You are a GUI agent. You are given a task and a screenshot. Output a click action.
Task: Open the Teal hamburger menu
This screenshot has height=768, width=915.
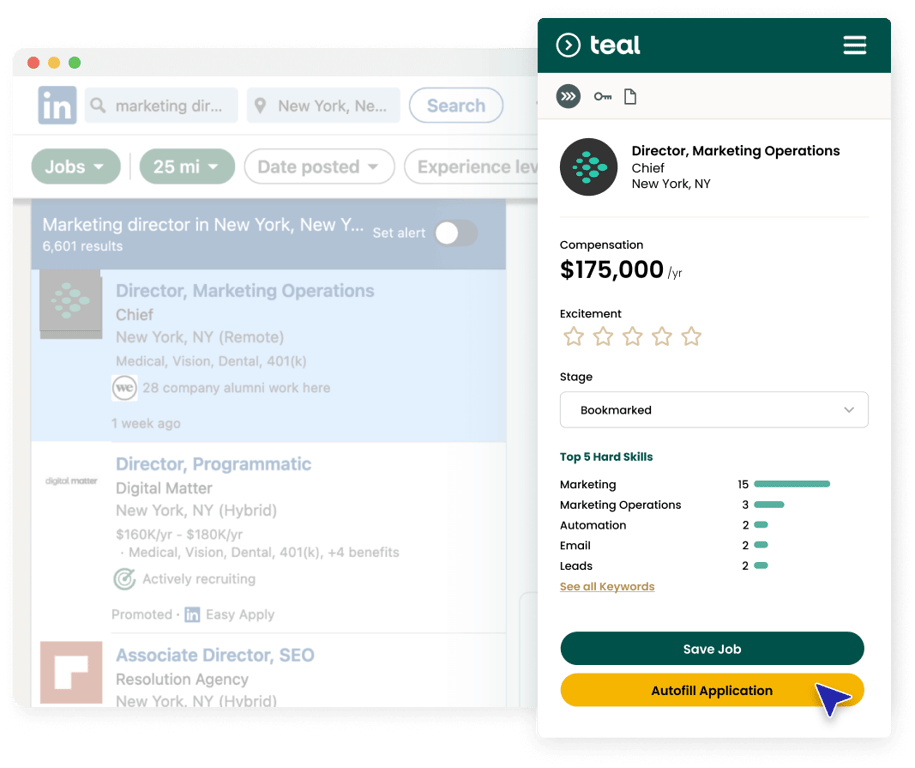(854, 45)
